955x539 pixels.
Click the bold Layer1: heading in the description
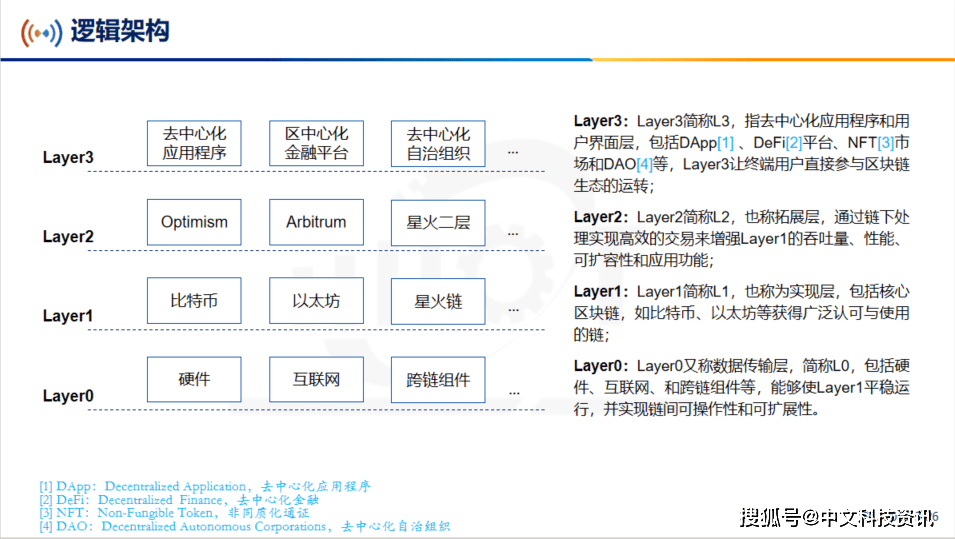point(601,292)
